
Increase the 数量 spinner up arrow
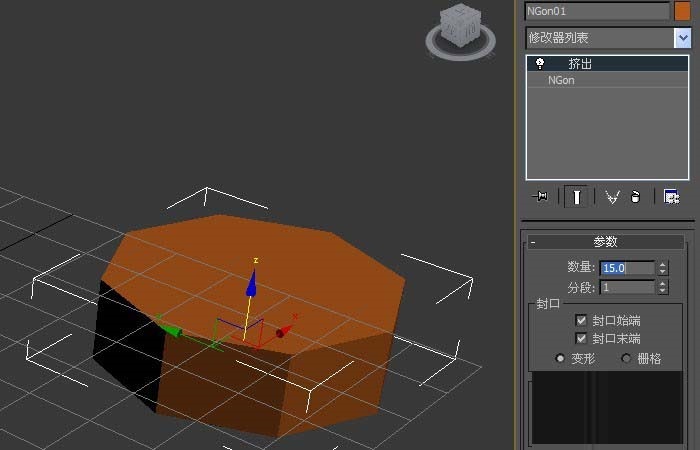662,264
